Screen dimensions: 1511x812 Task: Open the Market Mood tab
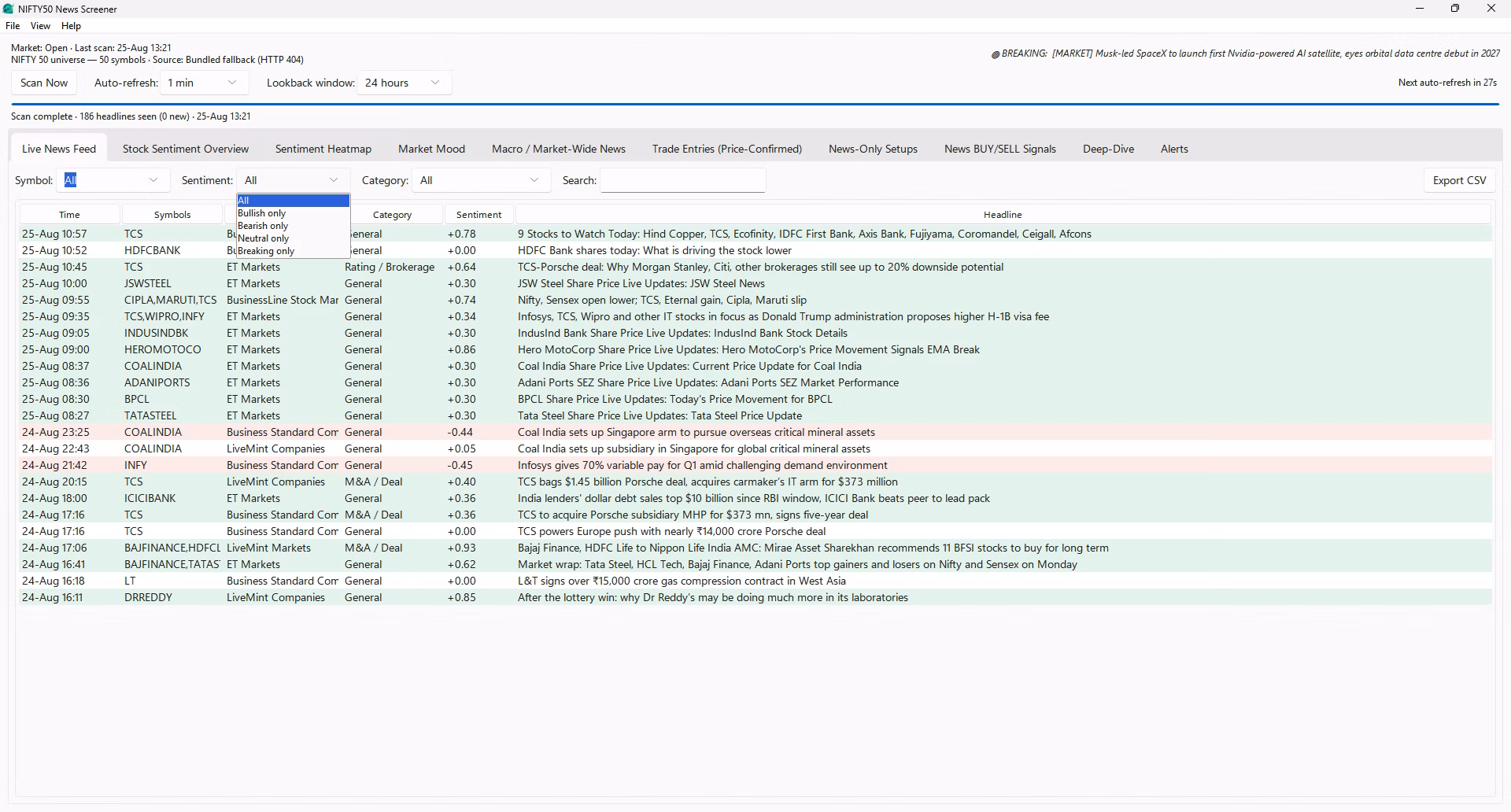431,149
